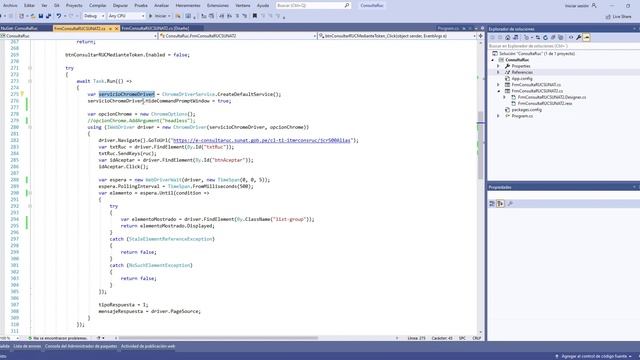
Task: Open the Lista de errores bottom tab
Action: click(27, 346)
